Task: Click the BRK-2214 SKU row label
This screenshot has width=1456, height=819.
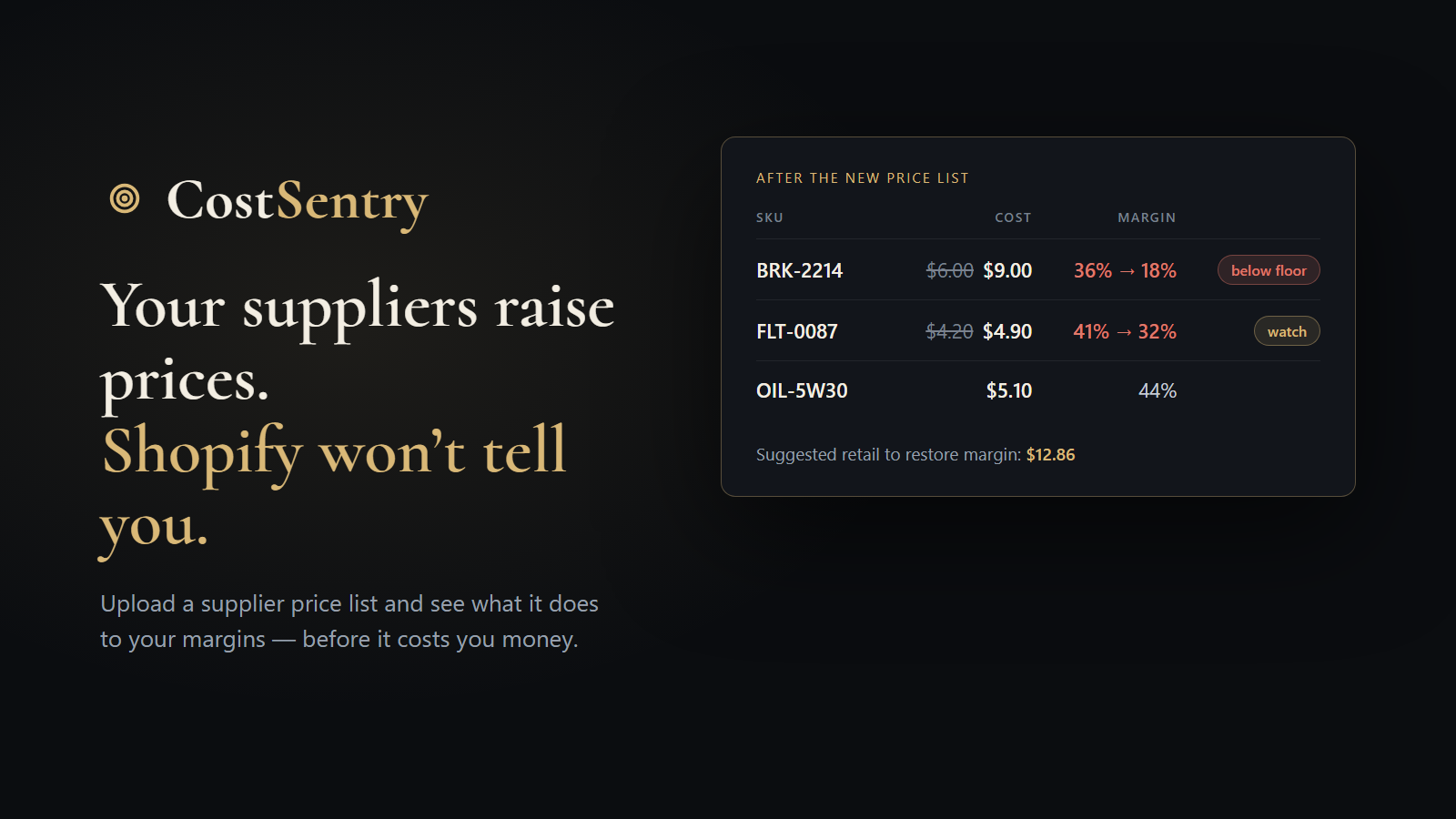Action: (800, 270)
